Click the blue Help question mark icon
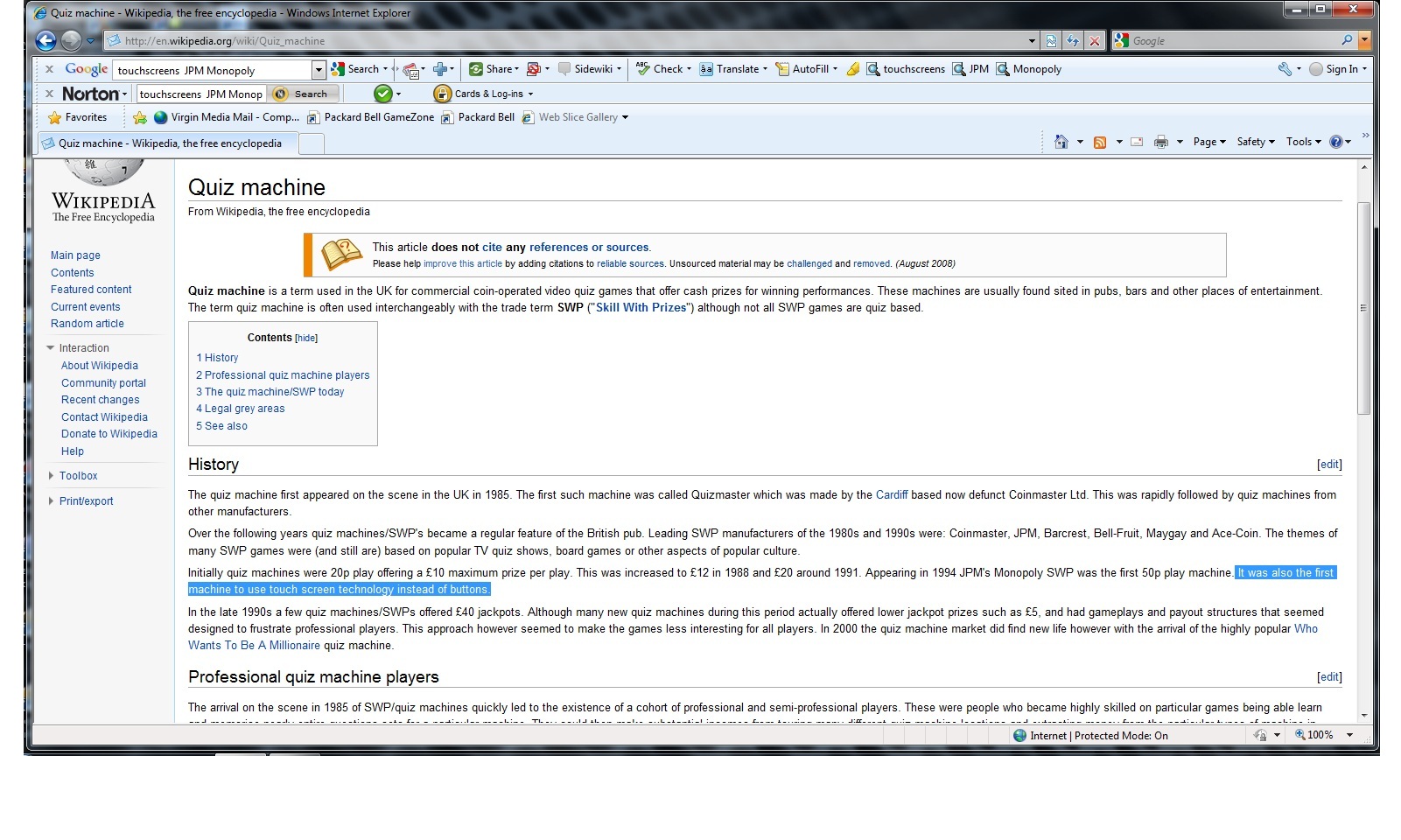Viewport: 1401px width, 840px height. click(x=1336, y=142)
